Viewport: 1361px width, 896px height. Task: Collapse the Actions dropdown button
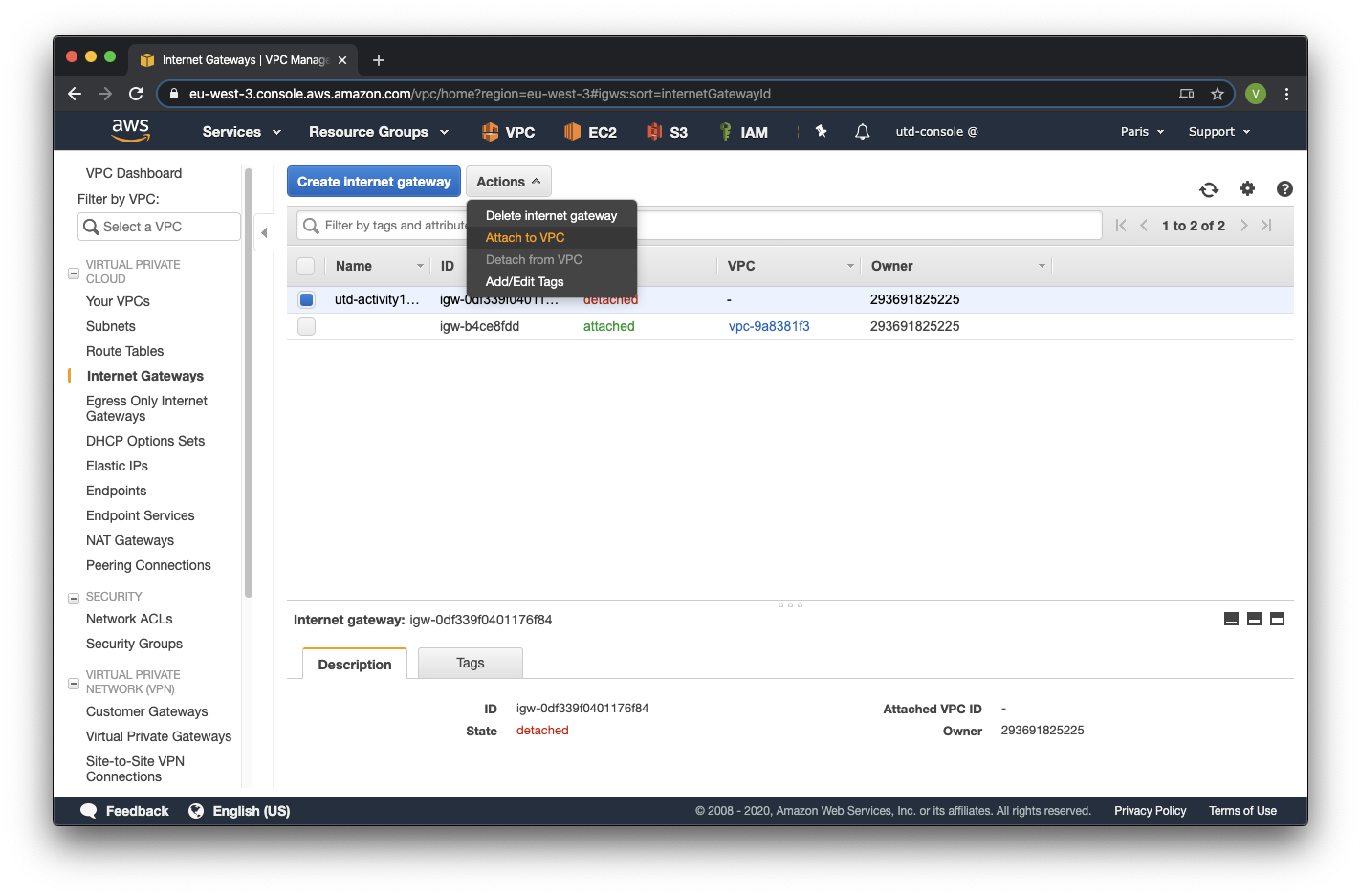point(509,182)
